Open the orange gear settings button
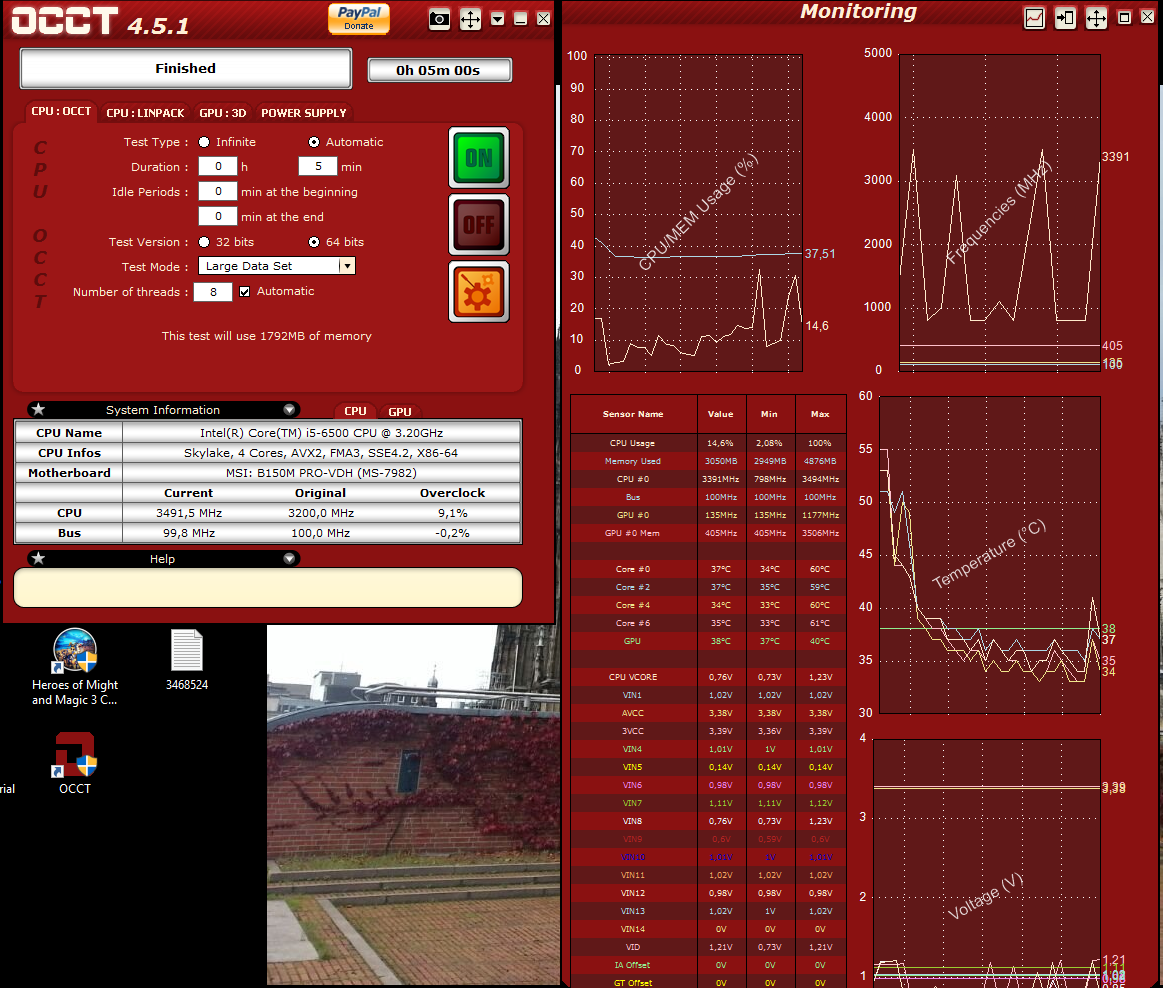This screenshot has width=1163, height=988. 478,292
